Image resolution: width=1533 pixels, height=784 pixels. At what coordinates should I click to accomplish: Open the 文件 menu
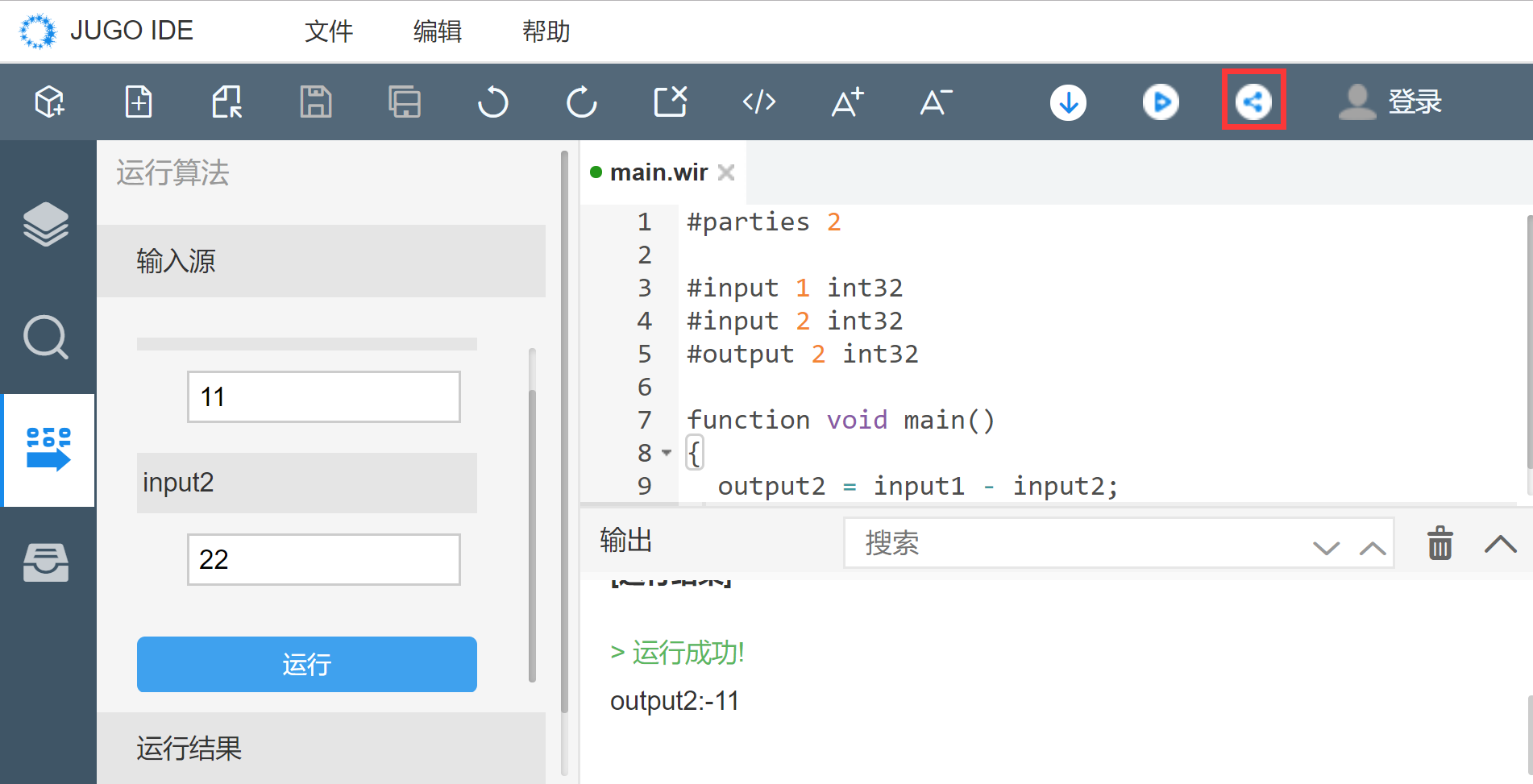(x=329, y=31)
